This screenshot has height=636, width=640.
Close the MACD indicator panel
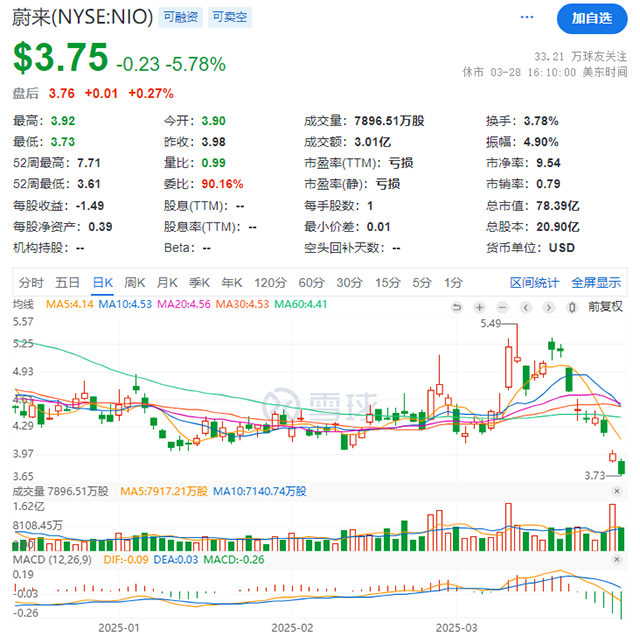[617, 559]
